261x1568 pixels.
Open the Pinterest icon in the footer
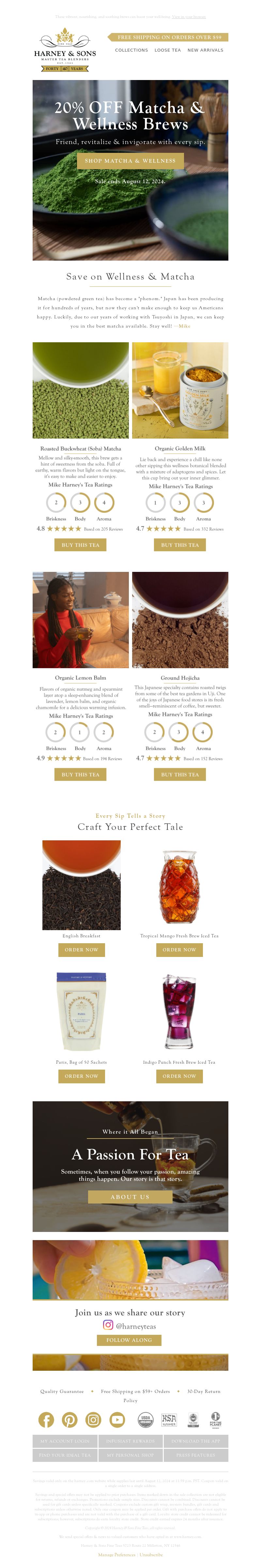click(x=69, y=1420)
